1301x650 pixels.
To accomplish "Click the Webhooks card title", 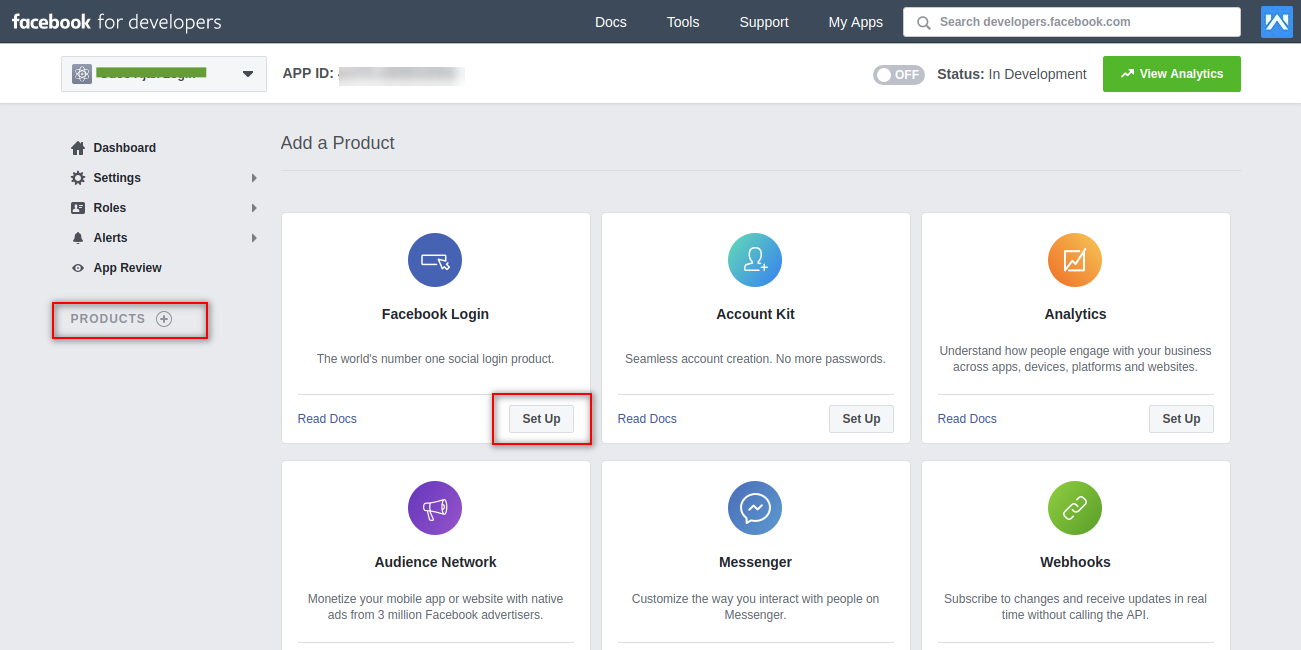I will (1075, 562).
